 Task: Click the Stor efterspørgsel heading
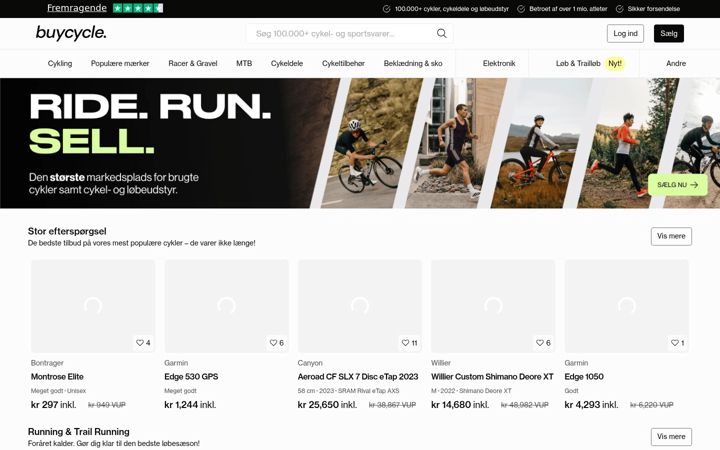pos(67,231)
